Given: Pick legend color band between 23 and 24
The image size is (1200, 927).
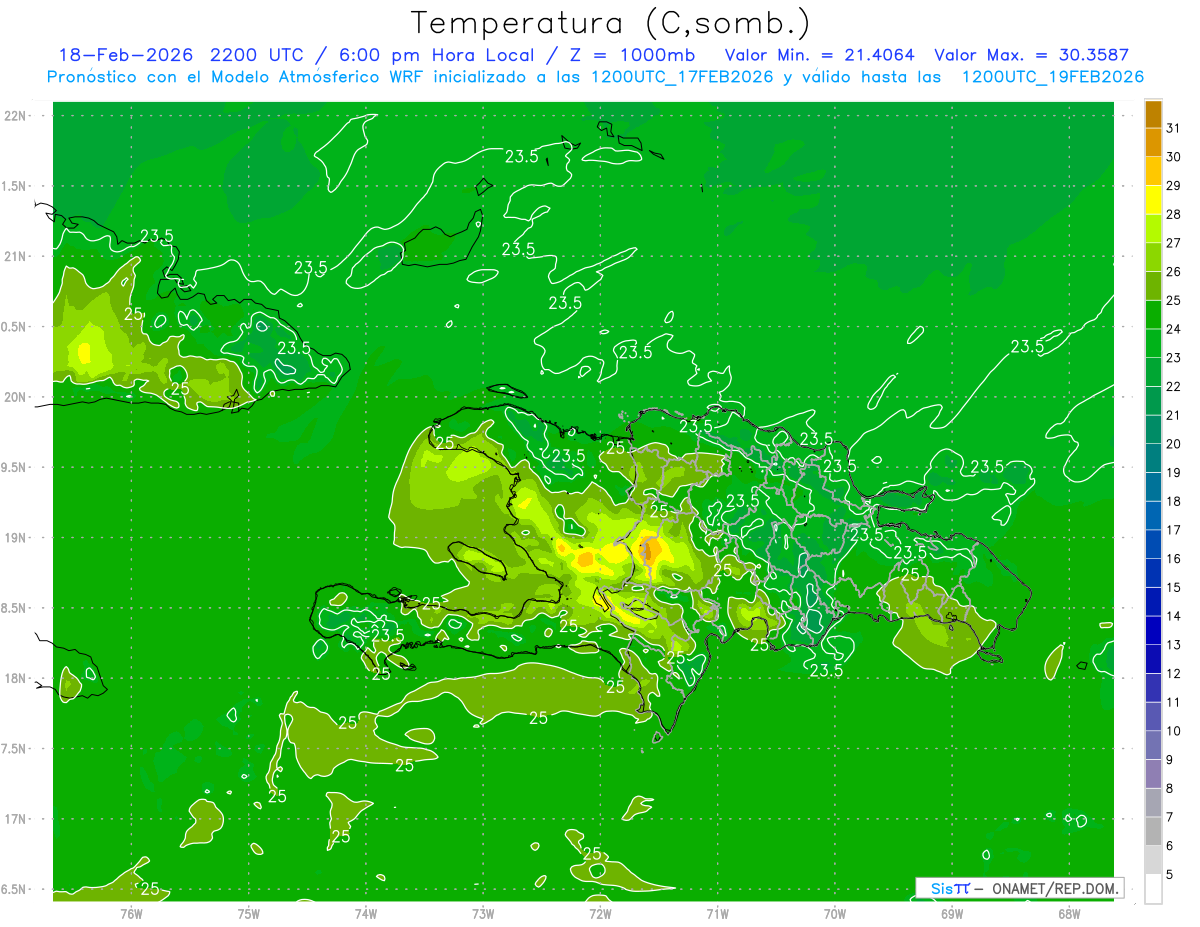Looking at the screenshot, I should click(x=1153, y=343).
